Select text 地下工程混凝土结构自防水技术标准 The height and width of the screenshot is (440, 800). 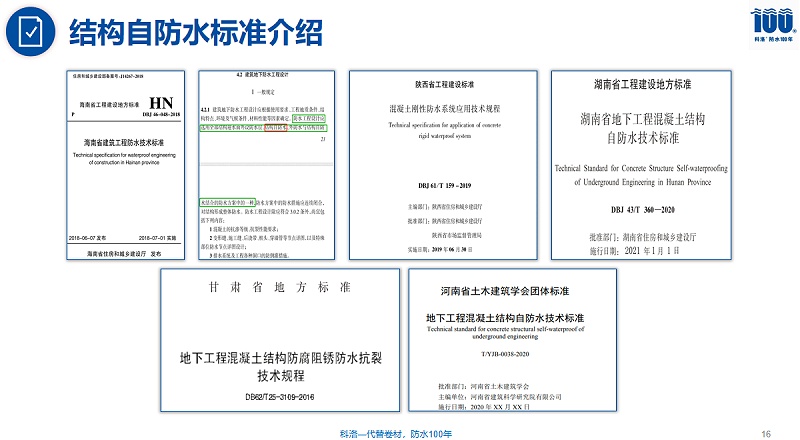coord(505,318)
